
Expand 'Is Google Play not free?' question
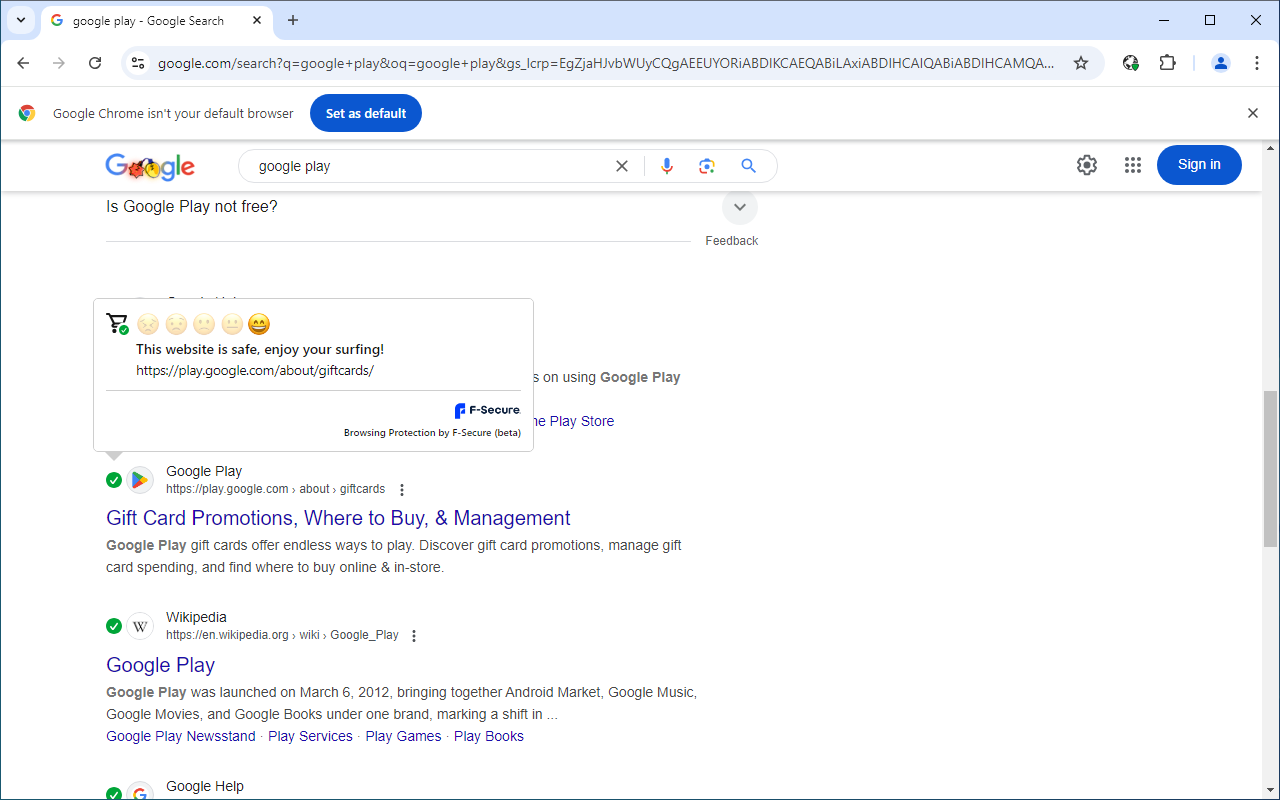click(740, 207)
